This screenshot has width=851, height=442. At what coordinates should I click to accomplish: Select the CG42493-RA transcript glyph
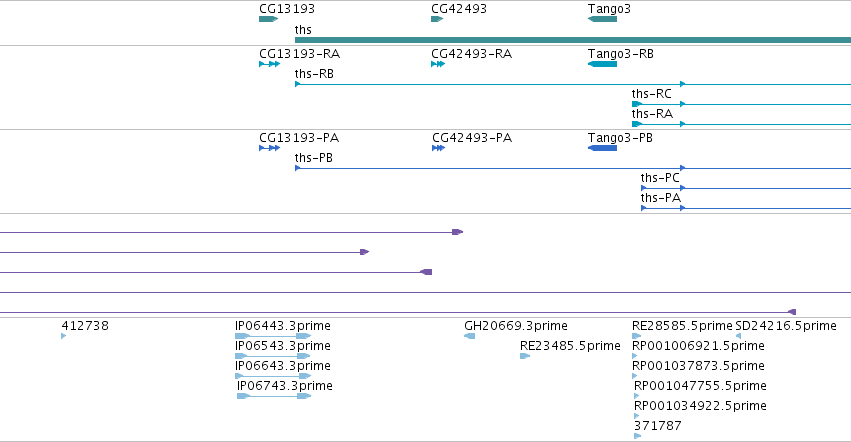[438, 64]
